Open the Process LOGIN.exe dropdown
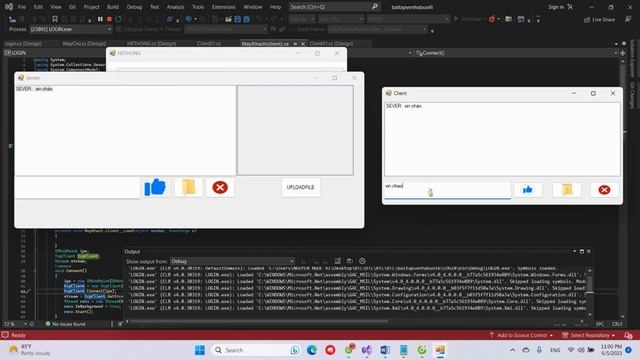Screen dimensions: 640x360 71,29
